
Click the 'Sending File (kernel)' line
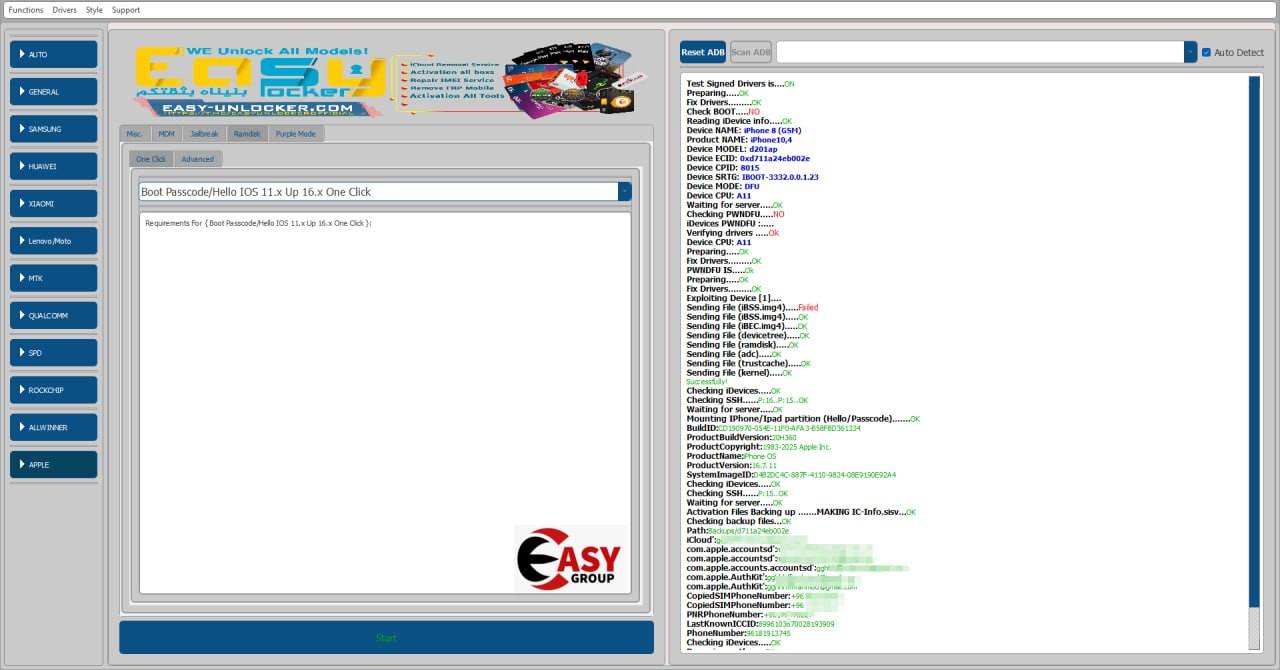pyautogui.click(x=739, y=373)
